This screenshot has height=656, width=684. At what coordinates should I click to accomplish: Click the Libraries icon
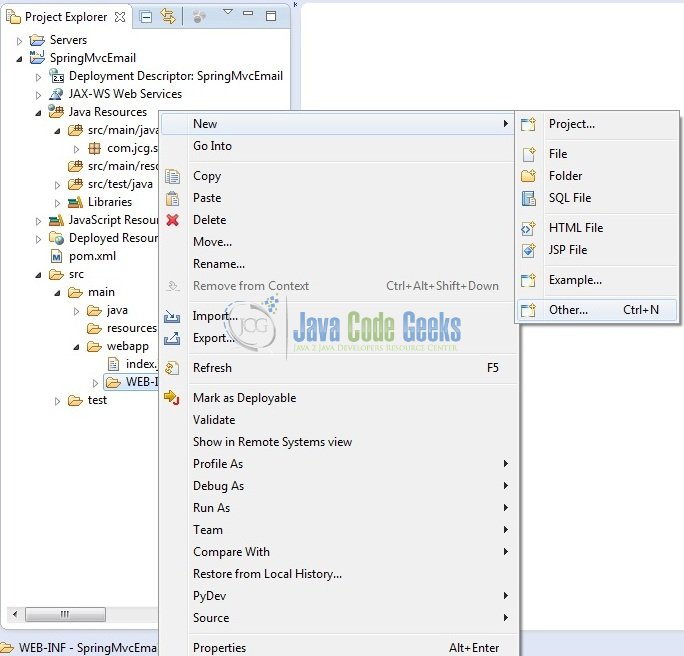pos(75,202)
